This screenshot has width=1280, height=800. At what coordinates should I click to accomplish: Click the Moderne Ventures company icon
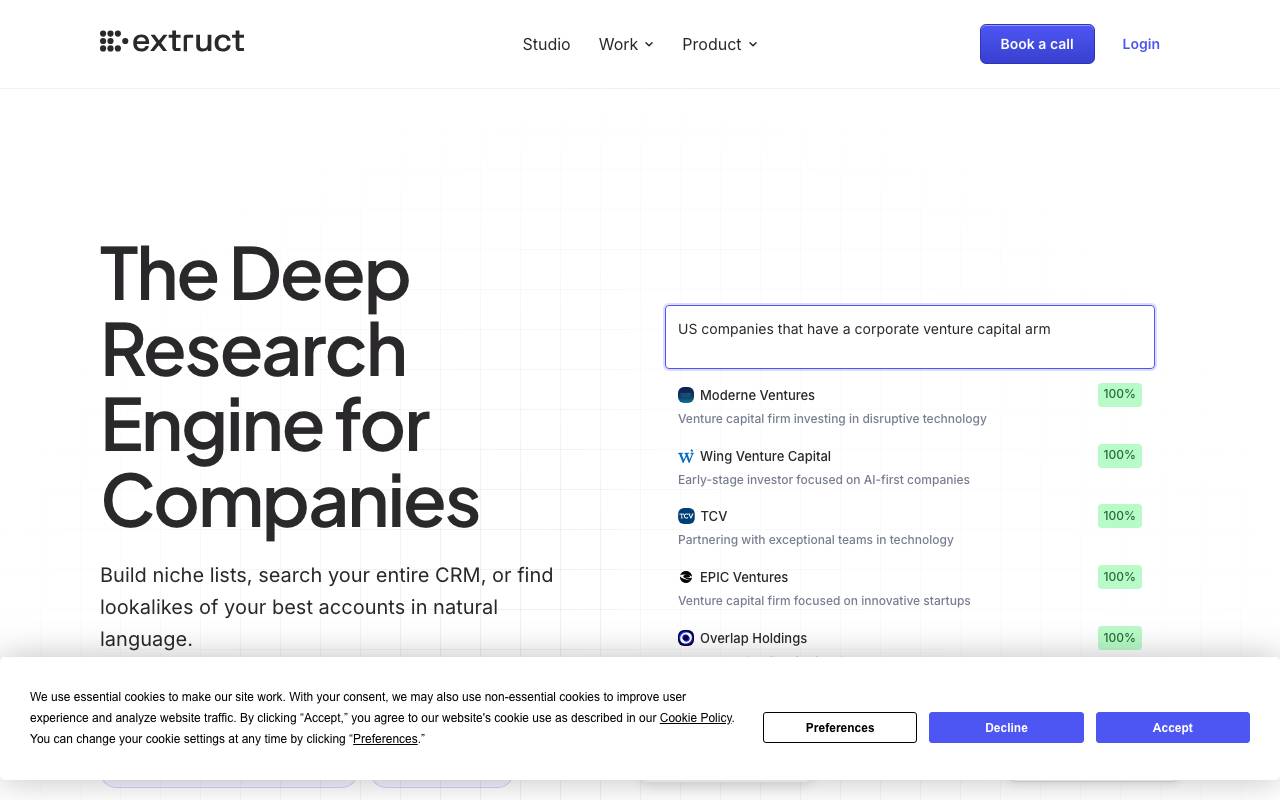click(x=686, y=395)
